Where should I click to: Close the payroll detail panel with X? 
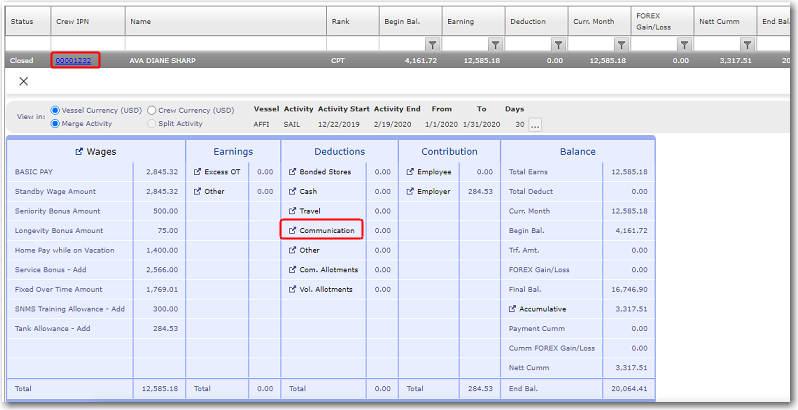pyautogui.click(x=24, y=81)
